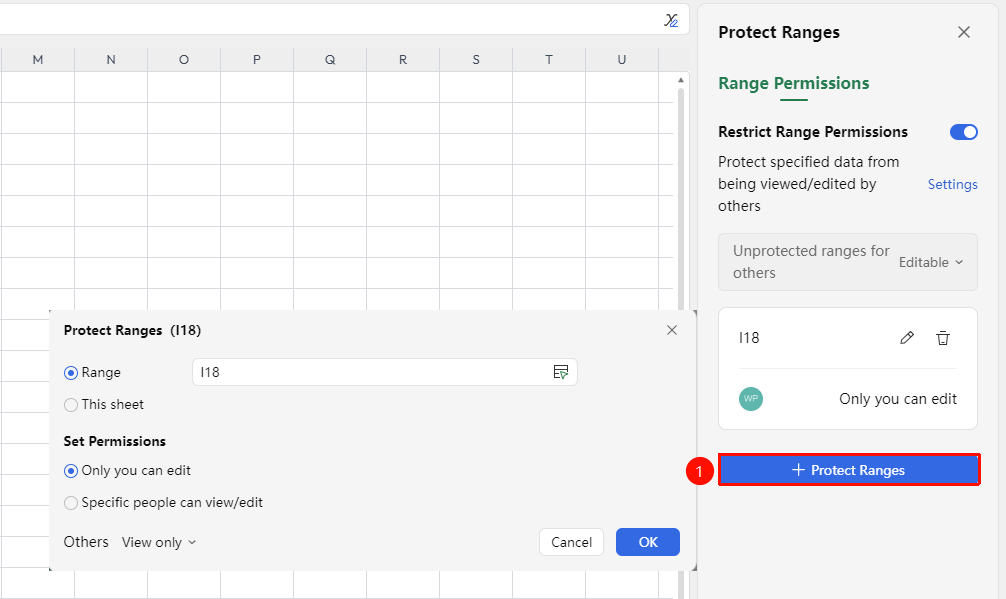Select column P header
The image size is (1006, 599).
(x=257, y=60)
